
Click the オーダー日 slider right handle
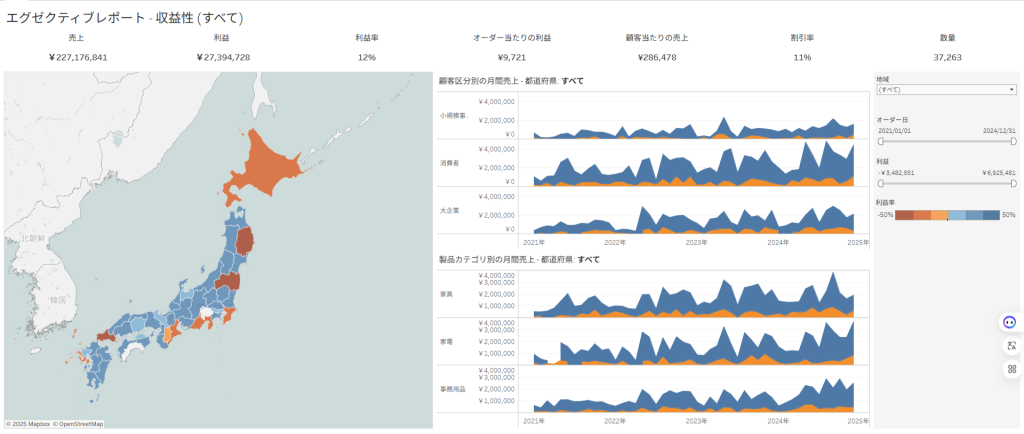click(1014, 141)
